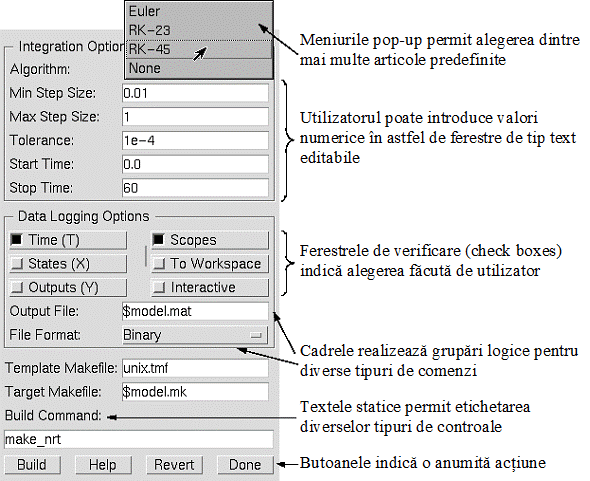Screen dimensions: 590x481
Task: Enable the To Workspace checkbox
Action: (210, 264)
